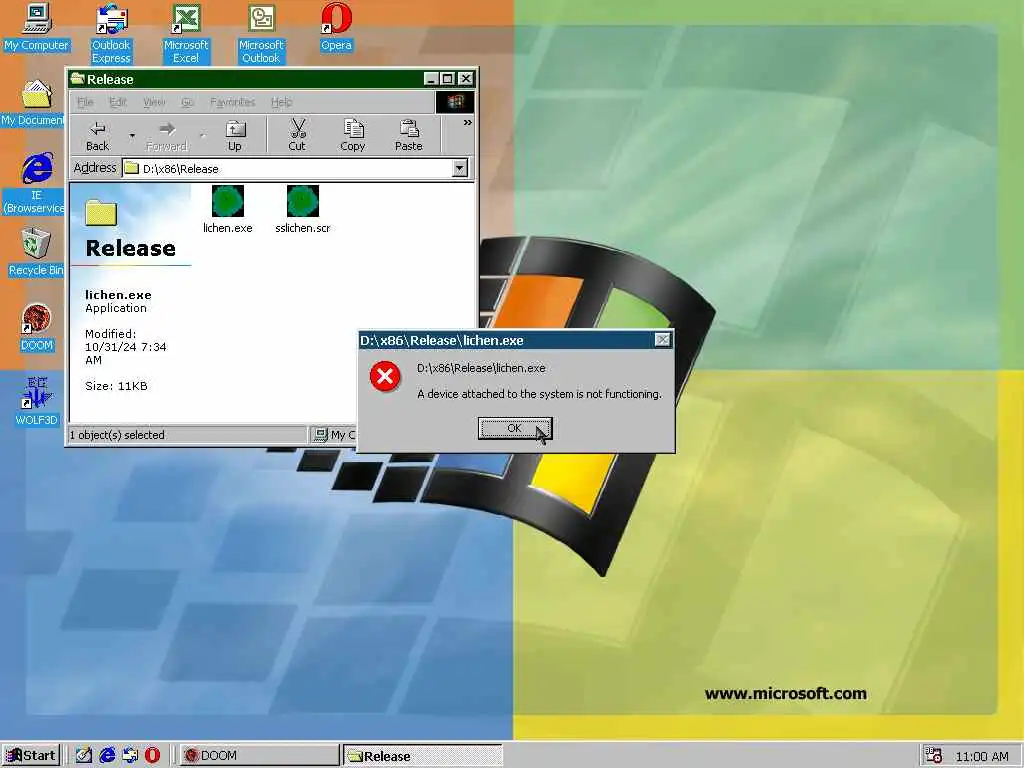Image resolution: width=1024 pixels, height=768 pixels.
Task: Minimize the Release window
Action: point(430,79)
